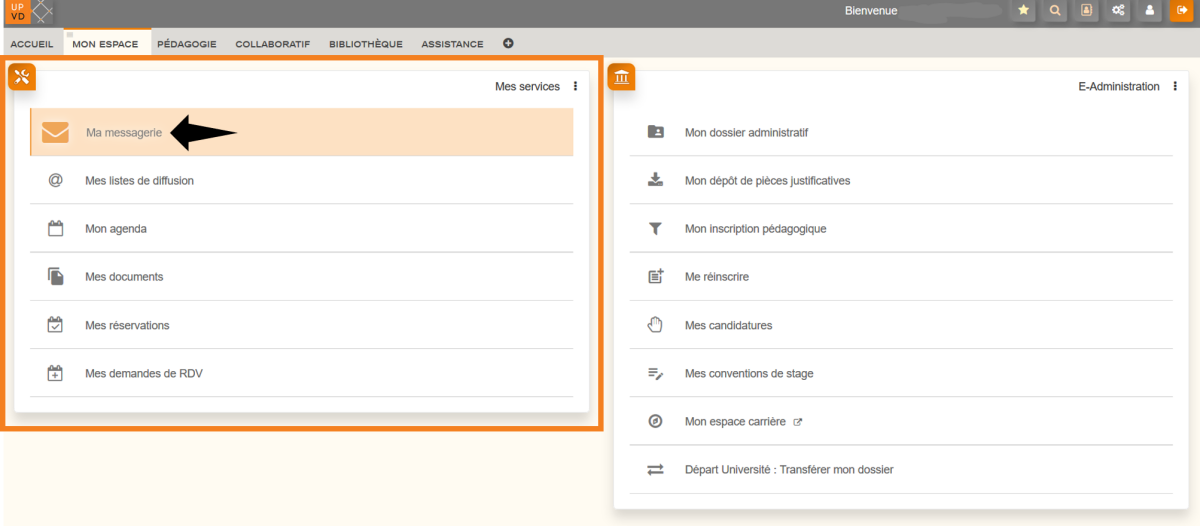Click the contact card icon in header
Image resolution: width=1200 pixels, height=526 pixels.
[1086, 11]
